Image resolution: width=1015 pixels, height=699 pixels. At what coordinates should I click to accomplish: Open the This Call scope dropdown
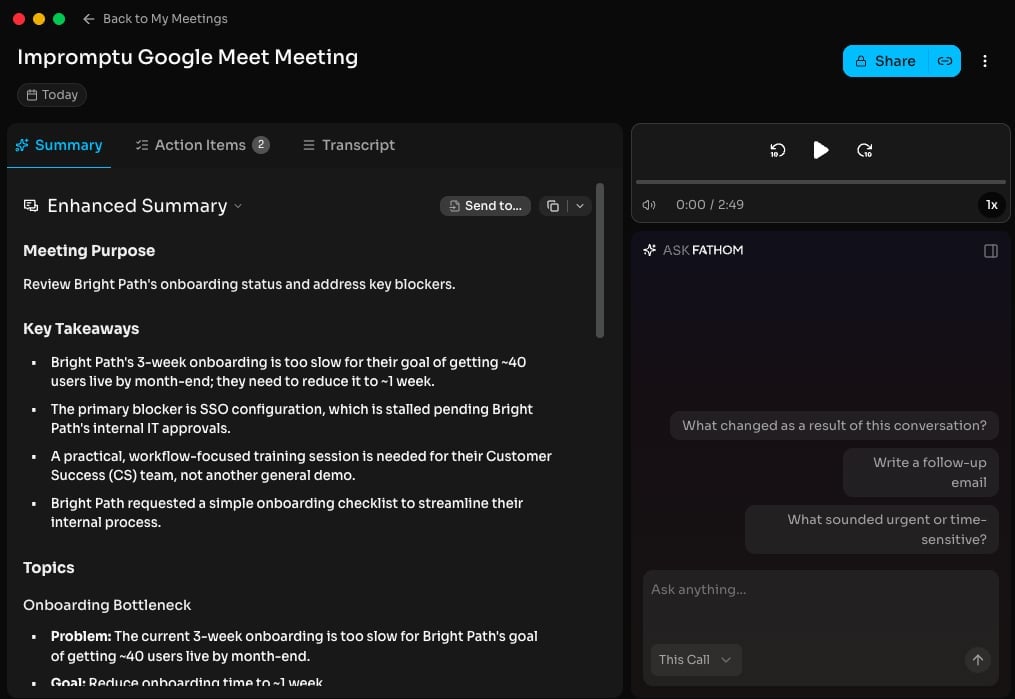tap(696, 660)
